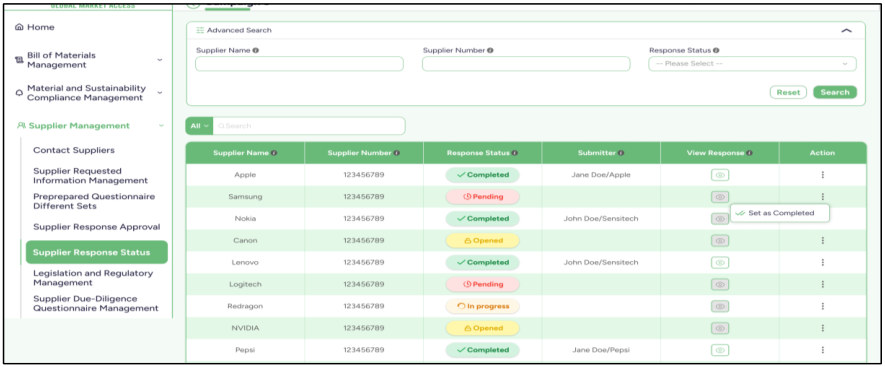
Task: Click the Action column header
Action: [x=822, y=153]
